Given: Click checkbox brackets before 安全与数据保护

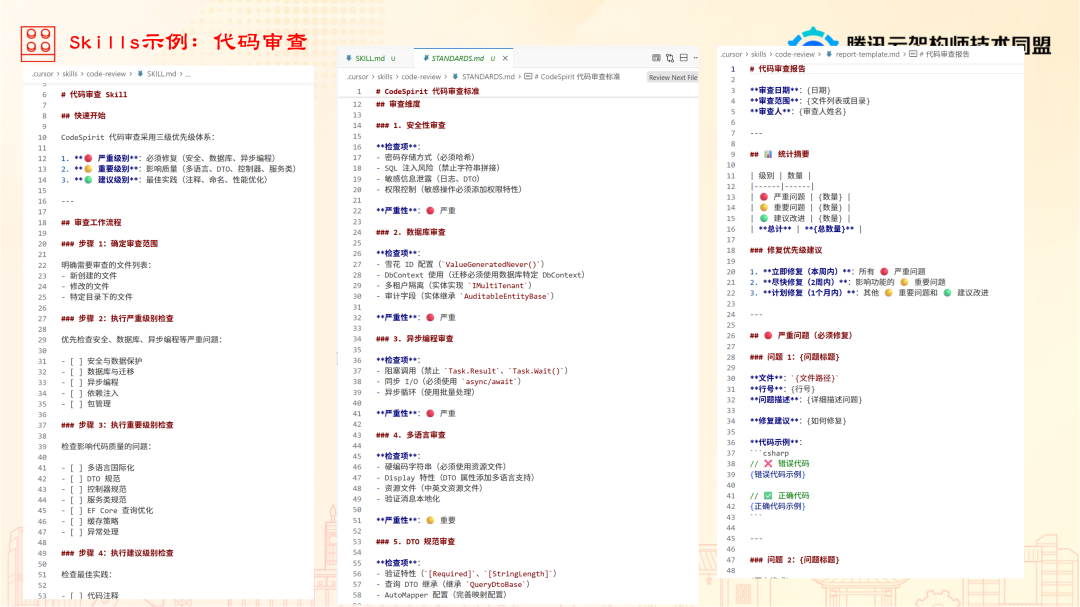Looking at the screenshot, I should [x=76, y=361].
